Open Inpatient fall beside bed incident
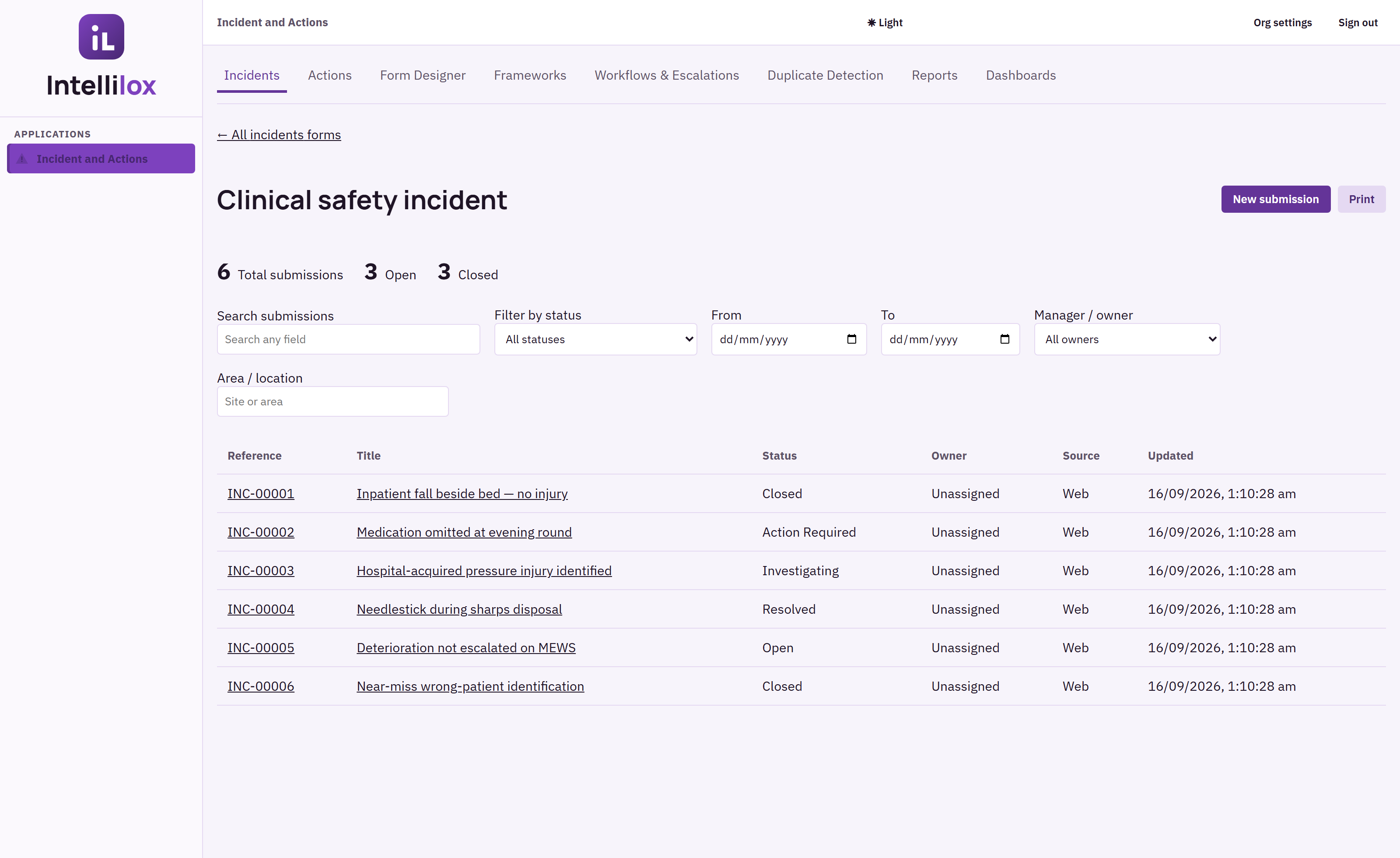This screenshot has height=858, width=1400. [462, 493]
